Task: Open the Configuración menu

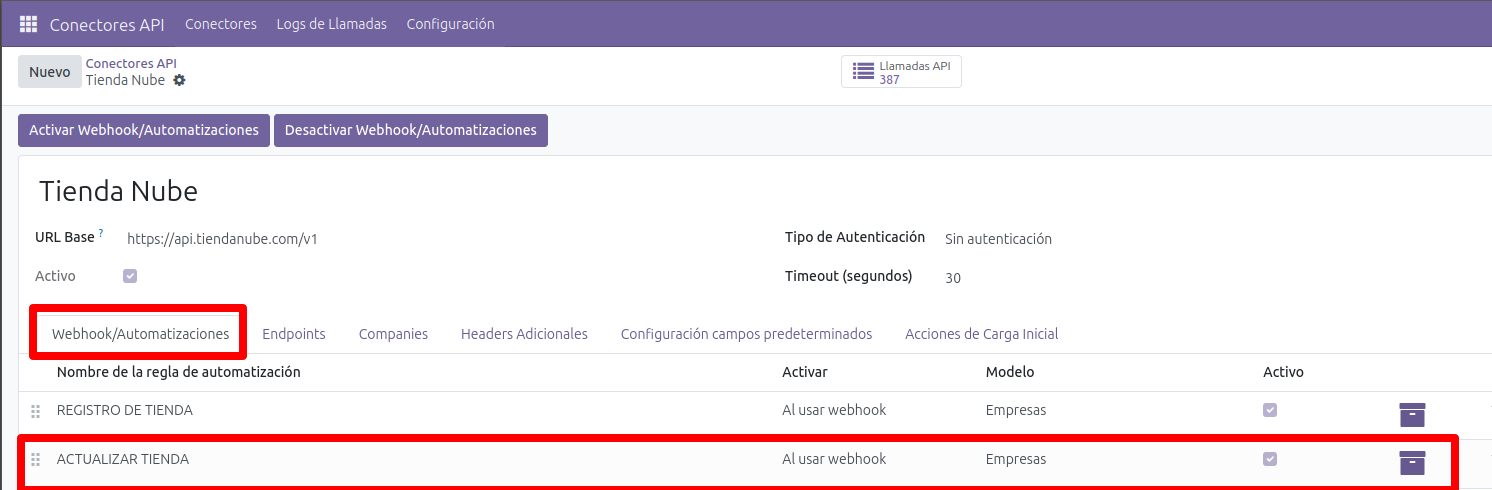Action: (x=450, y=24)
